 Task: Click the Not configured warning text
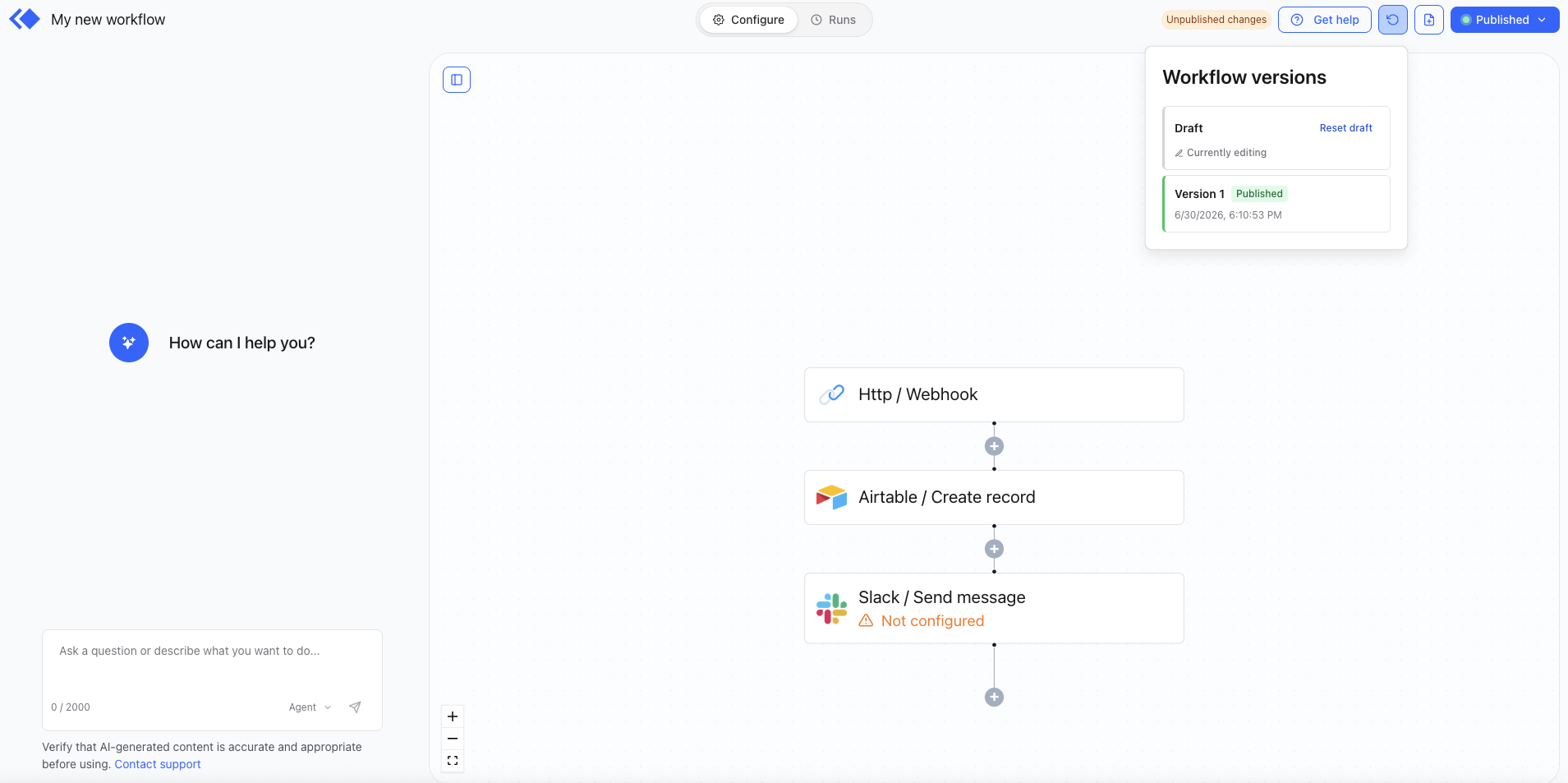(932, 621)
